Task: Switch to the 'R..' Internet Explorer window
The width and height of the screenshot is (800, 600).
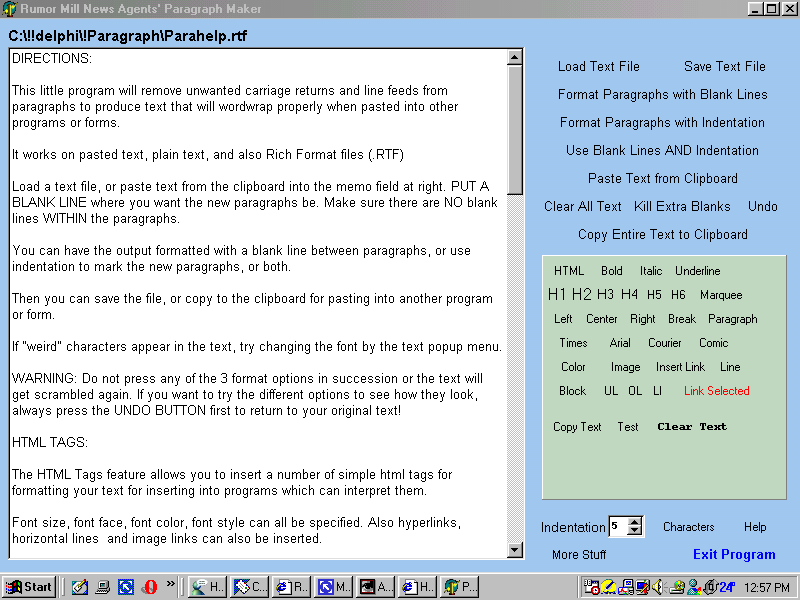Action: (x=292, y=587)
